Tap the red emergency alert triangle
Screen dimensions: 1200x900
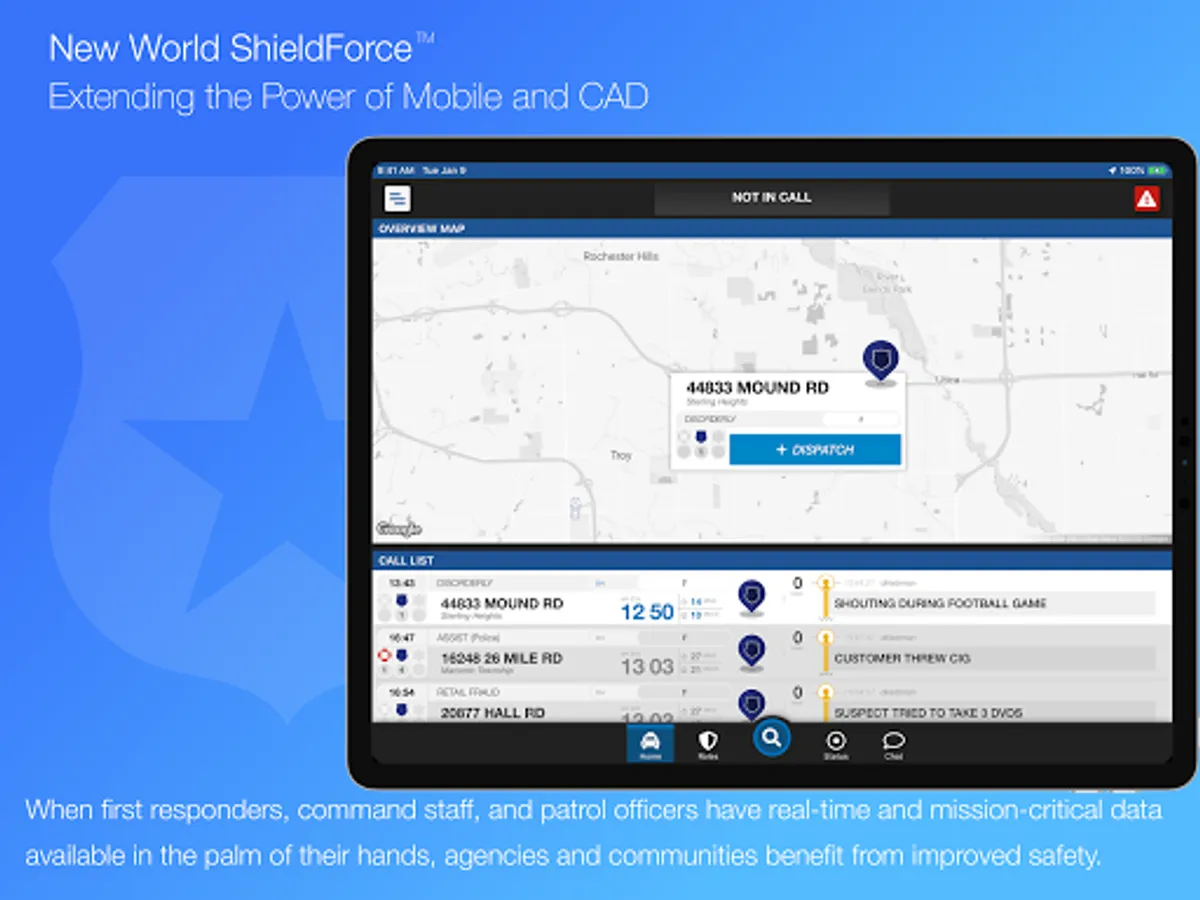1146,198
